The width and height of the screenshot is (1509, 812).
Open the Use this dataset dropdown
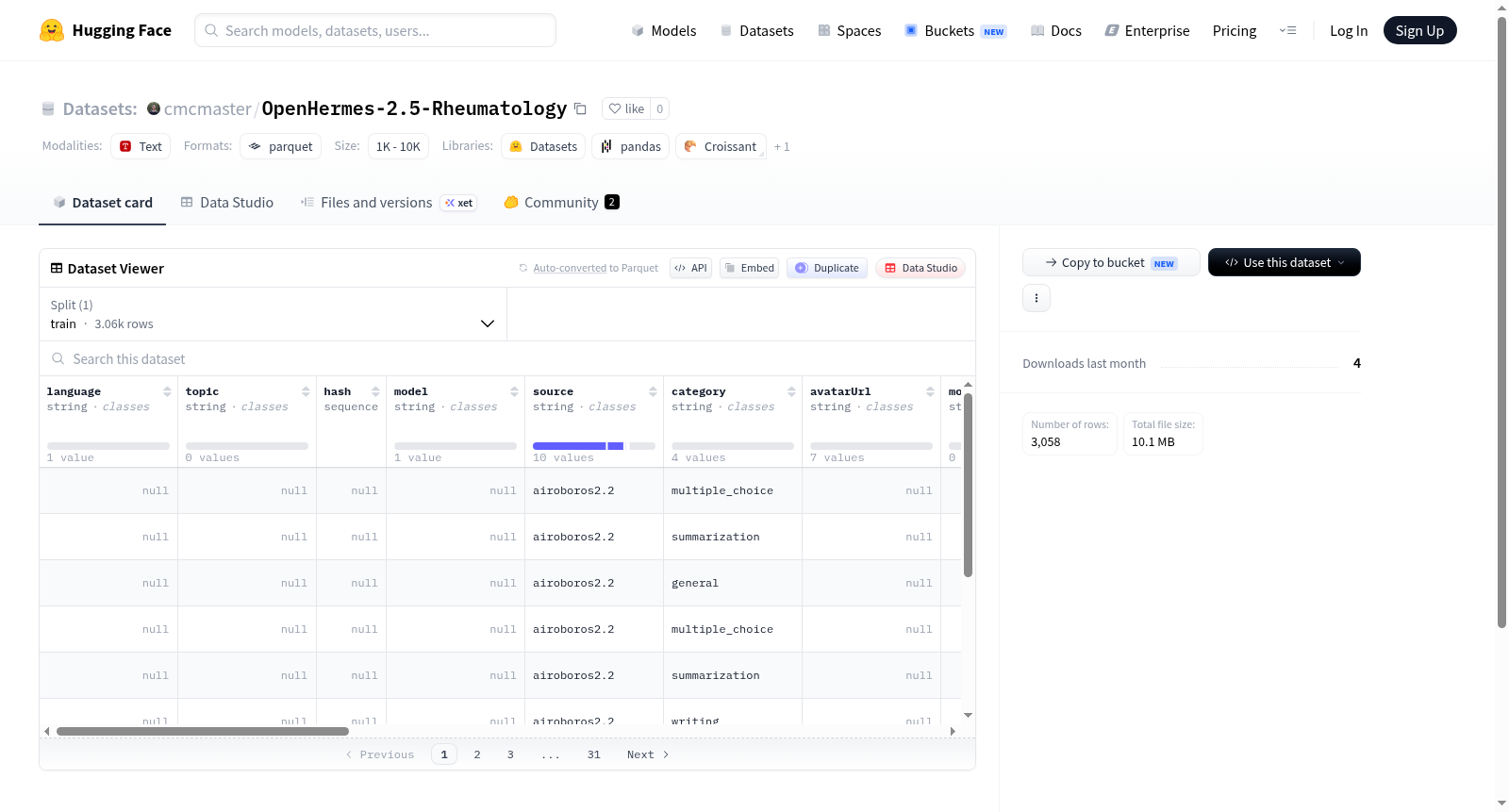pyautogui.click(x=1284, y=262)
